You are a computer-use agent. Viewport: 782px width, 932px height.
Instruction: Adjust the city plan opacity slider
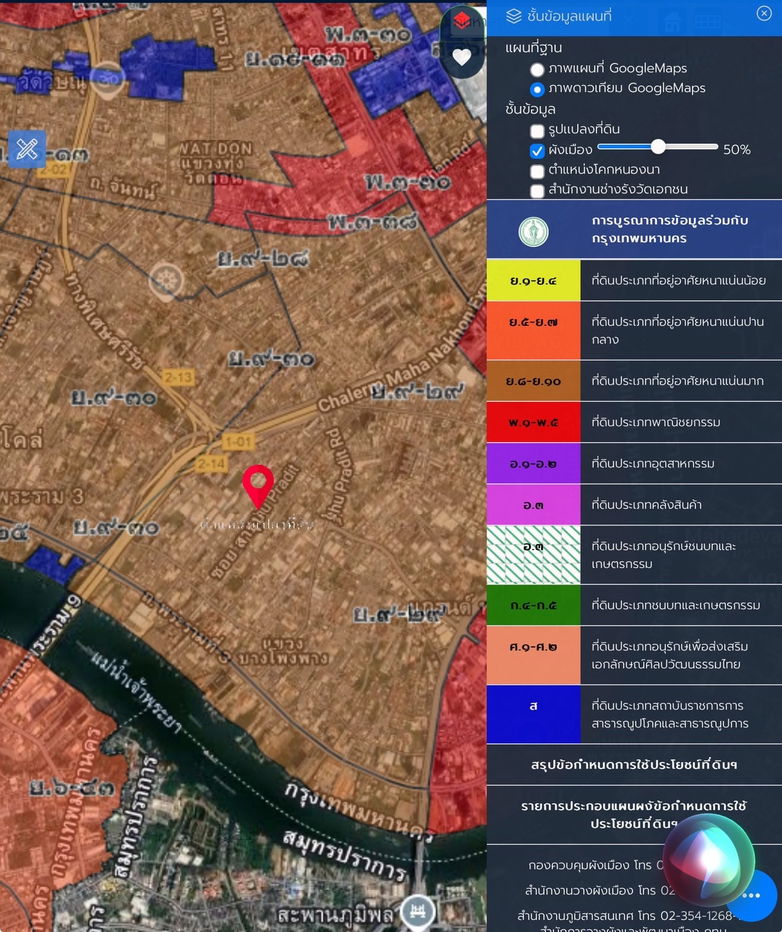[x=658, y=146]
